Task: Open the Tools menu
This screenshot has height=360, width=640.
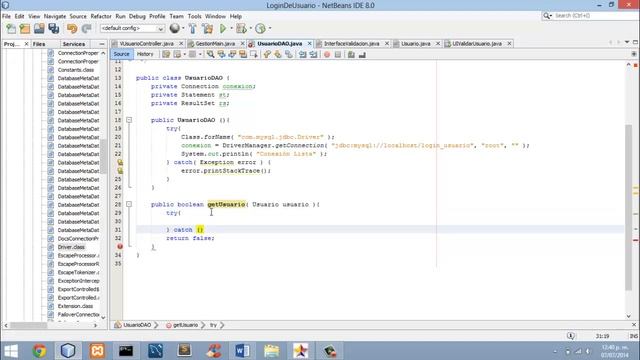Action: point(194,16)
